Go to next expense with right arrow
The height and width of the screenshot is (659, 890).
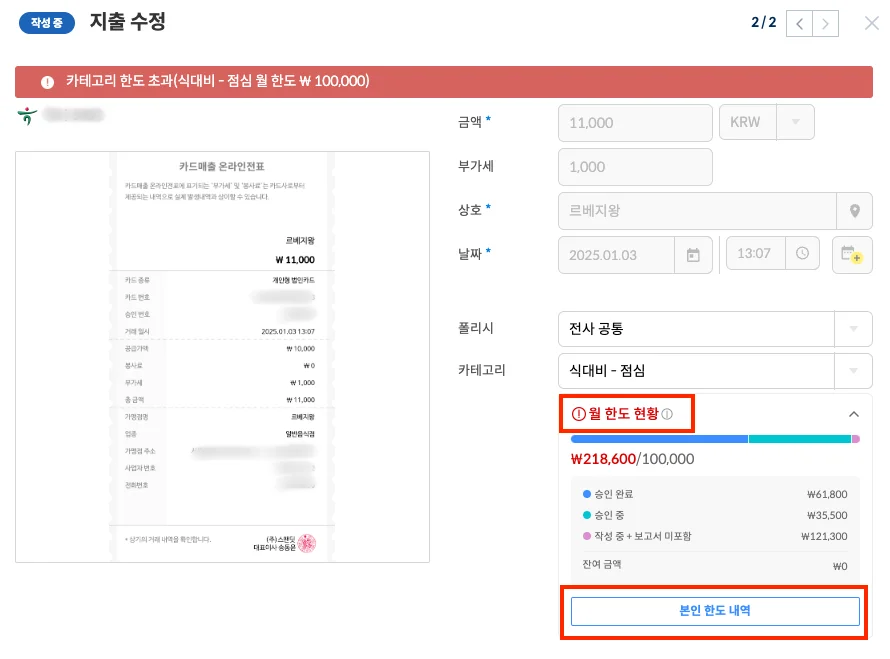(x=825, y=23)
